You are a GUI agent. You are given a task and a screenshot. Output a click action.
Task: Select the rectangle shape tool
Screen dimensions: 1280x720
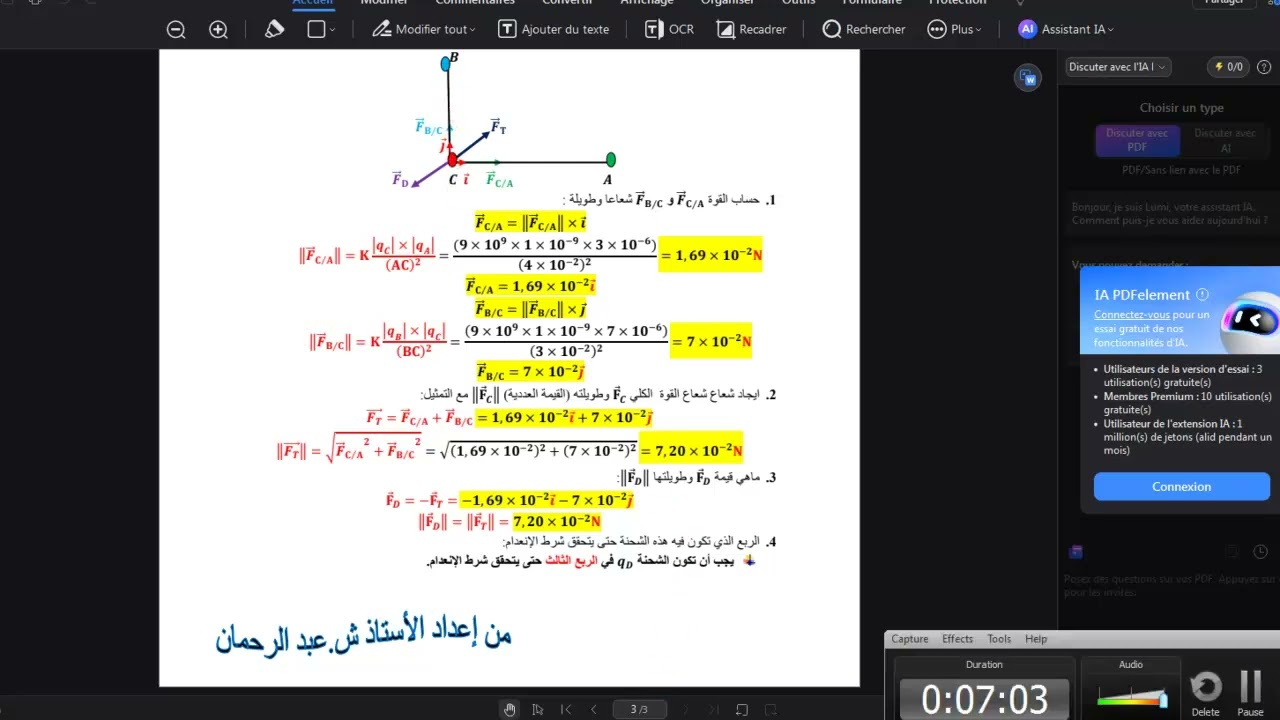316,29
